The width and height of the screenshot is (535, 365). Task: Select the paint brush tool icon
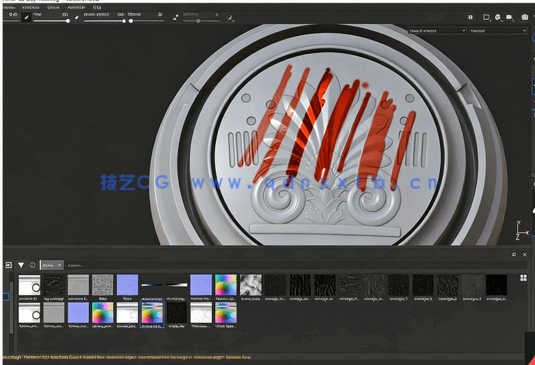coord(26,17)
